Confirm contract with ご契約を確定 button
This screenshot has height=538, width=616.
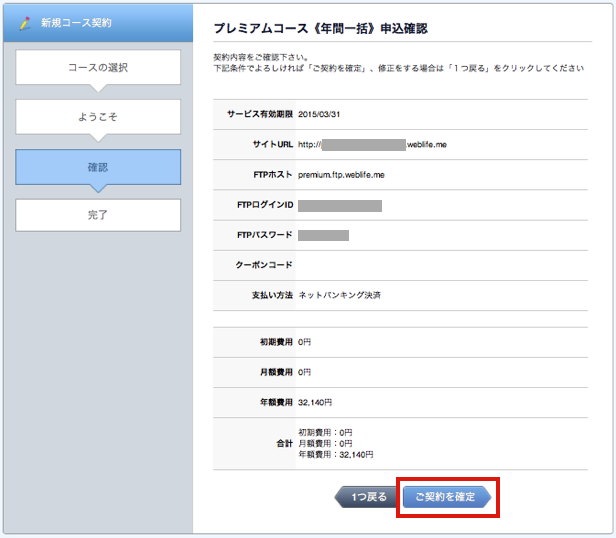[446, 497]
